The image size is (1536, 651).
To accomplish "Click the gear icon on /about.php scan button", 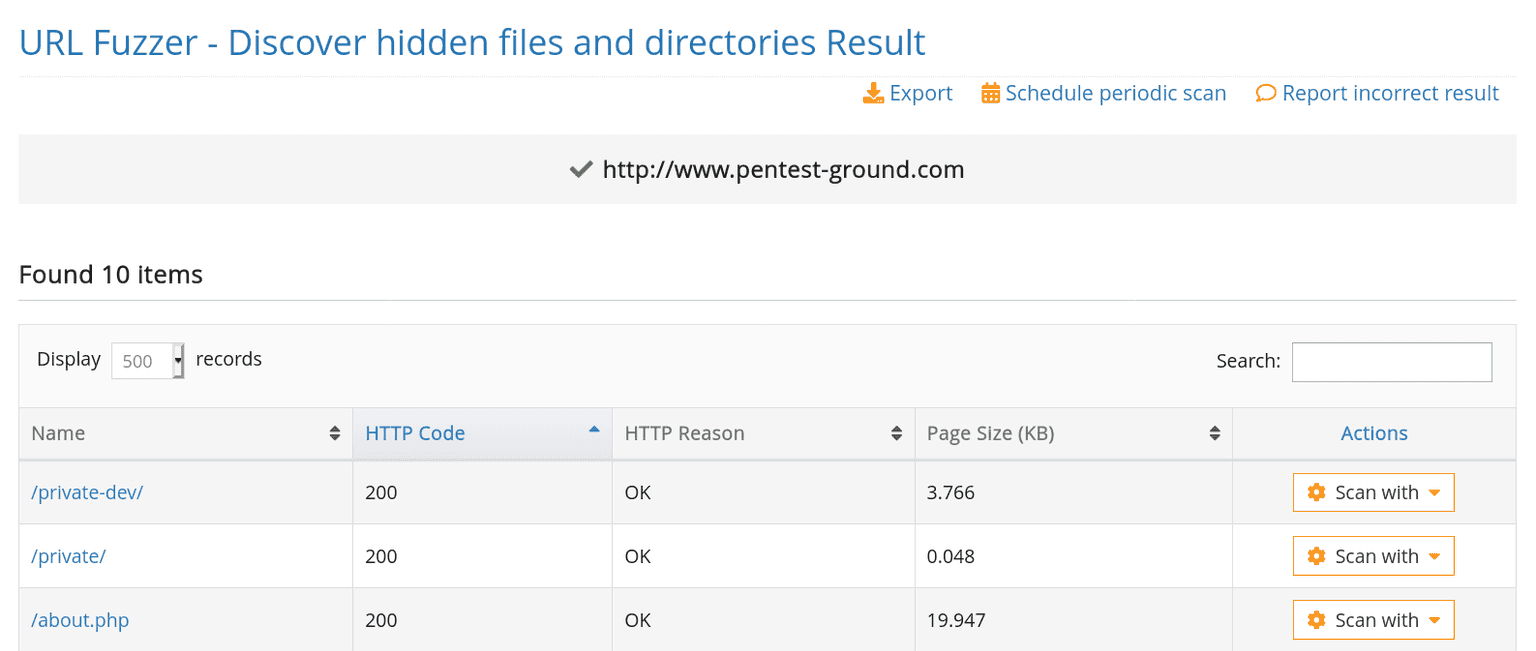I will 1316,619.
